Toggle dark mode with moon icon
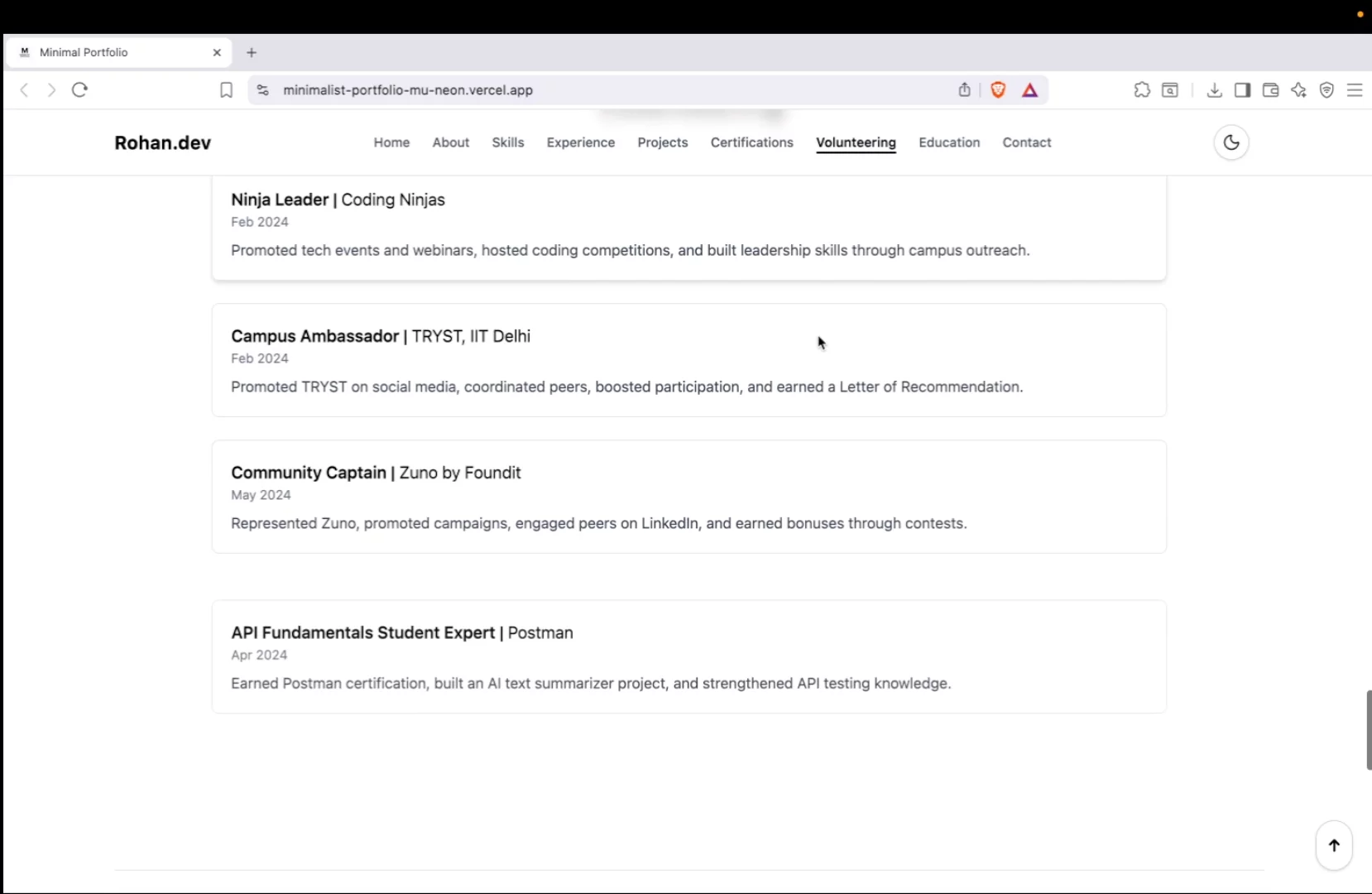 (x=1230, y=142)
